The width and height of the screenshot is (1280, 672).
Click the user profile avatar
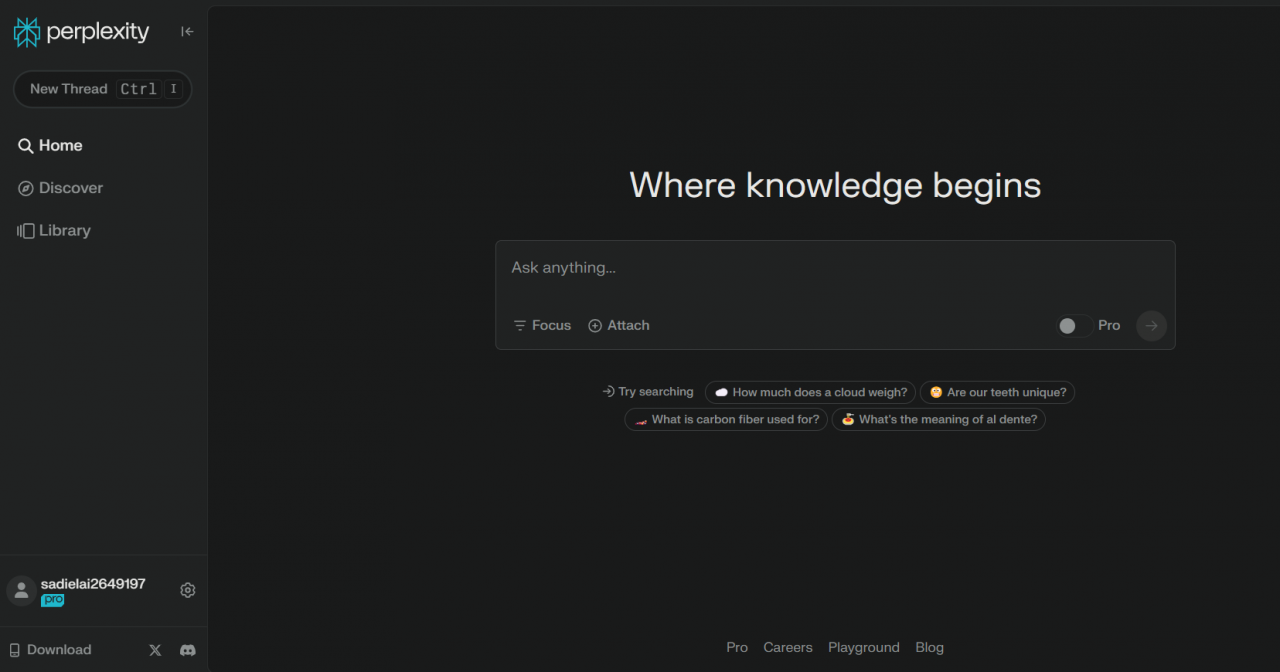point(22,591)
